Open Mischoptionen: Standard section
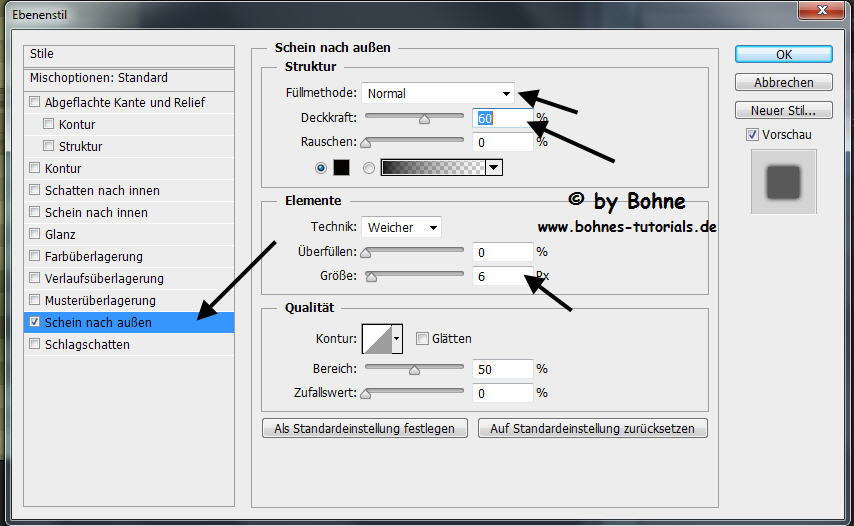 click(98, 78)
